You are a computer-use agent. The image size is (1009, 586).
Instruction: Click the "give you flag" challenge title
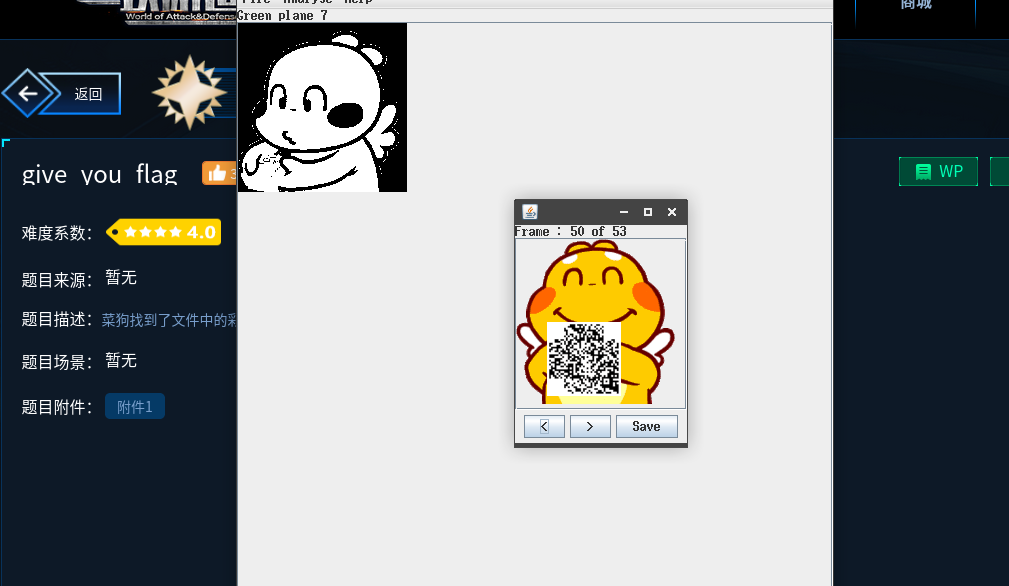point(99,174)
